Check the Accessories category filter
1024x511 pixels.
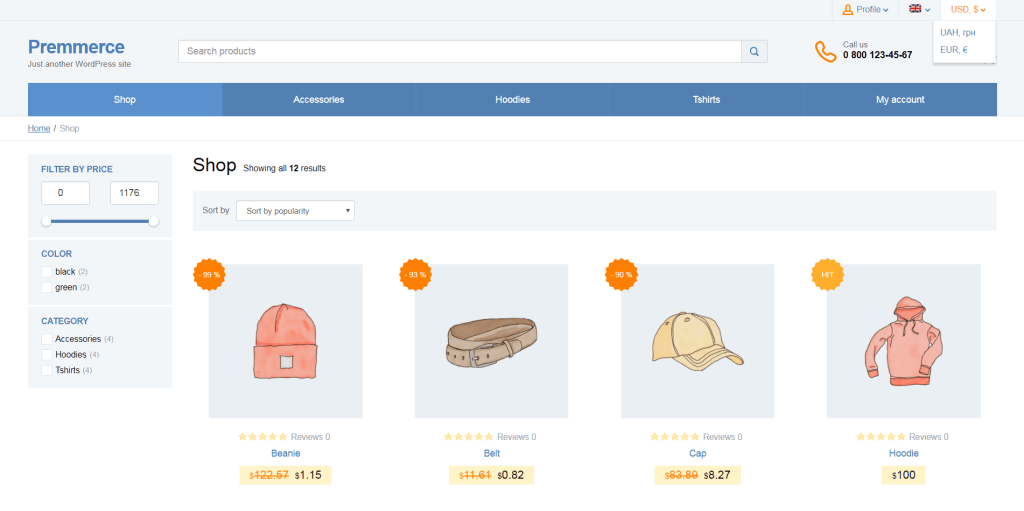[x=46, y=339]
